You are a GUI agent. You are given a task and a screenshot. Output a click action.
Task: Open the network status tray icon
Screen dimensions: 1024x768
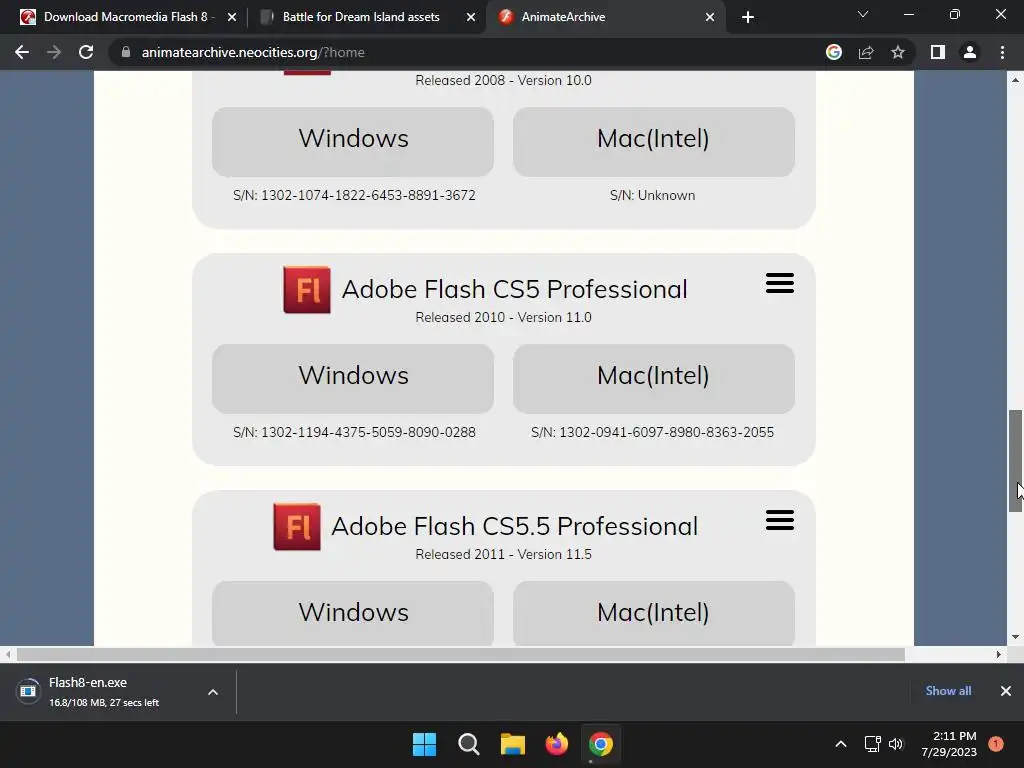(872, 744)
